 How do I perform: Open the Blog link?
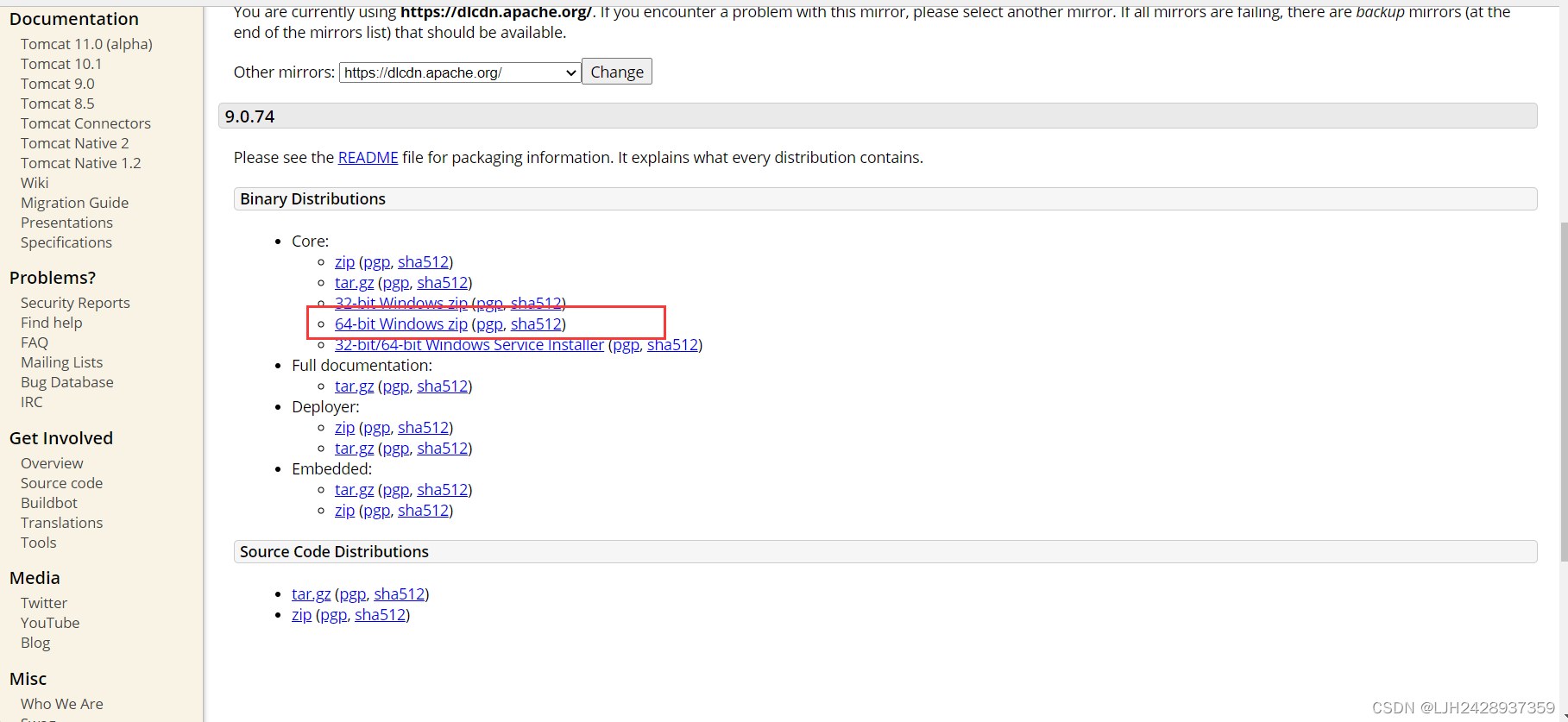tap(35, 643)
